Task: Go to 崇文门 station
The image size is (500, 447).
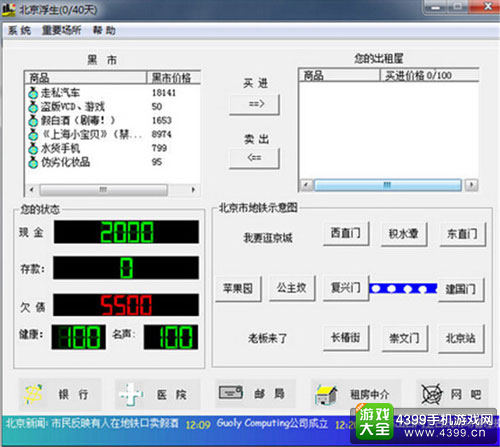Action: point(404,339)
